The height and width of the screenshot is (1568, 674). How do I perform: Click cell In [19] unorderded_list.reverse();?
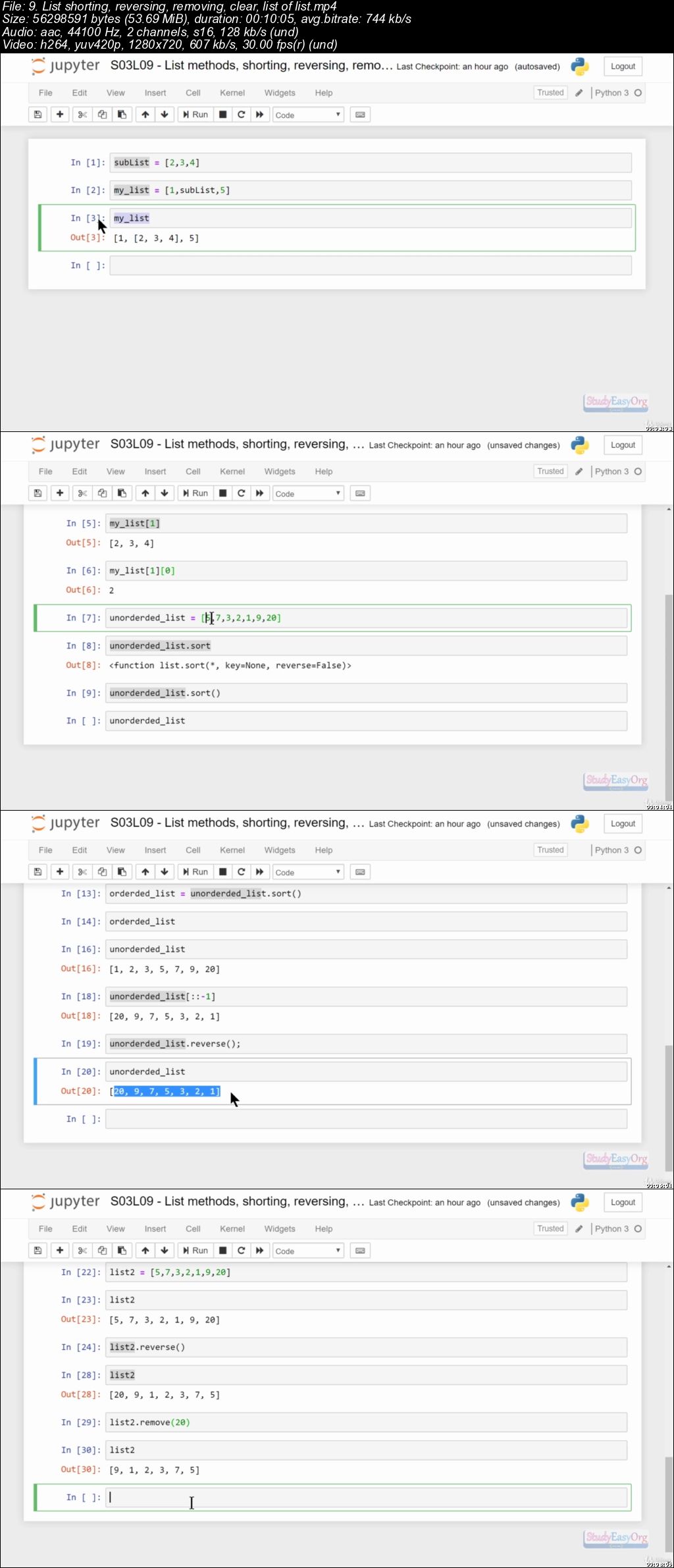point(366,1044)
